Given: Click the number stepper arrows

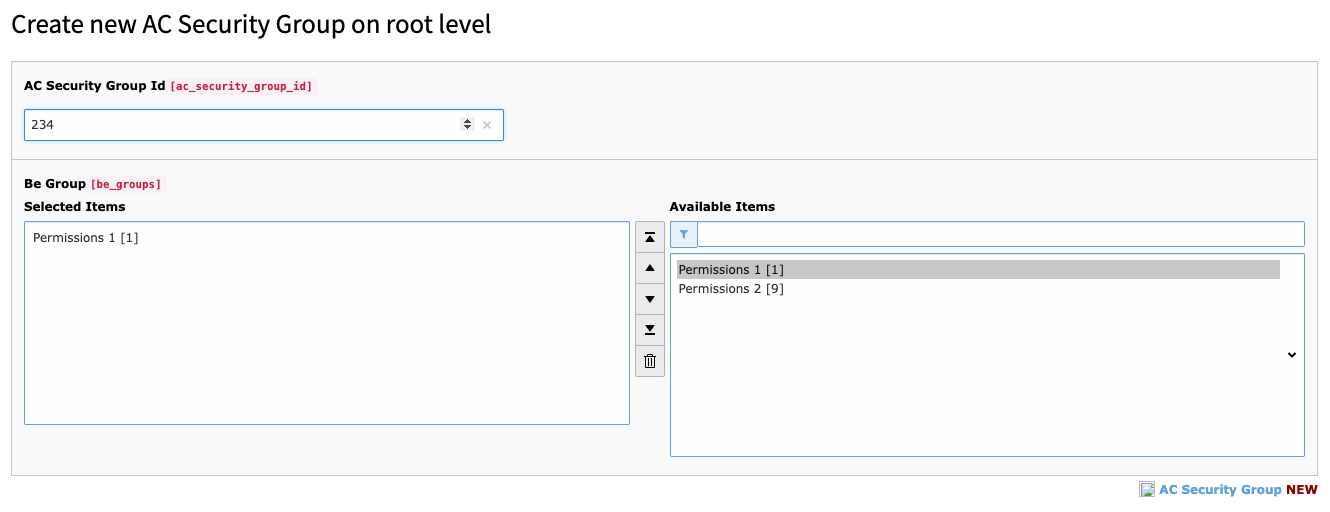Looking at the screenshot, I should [467, 125].
